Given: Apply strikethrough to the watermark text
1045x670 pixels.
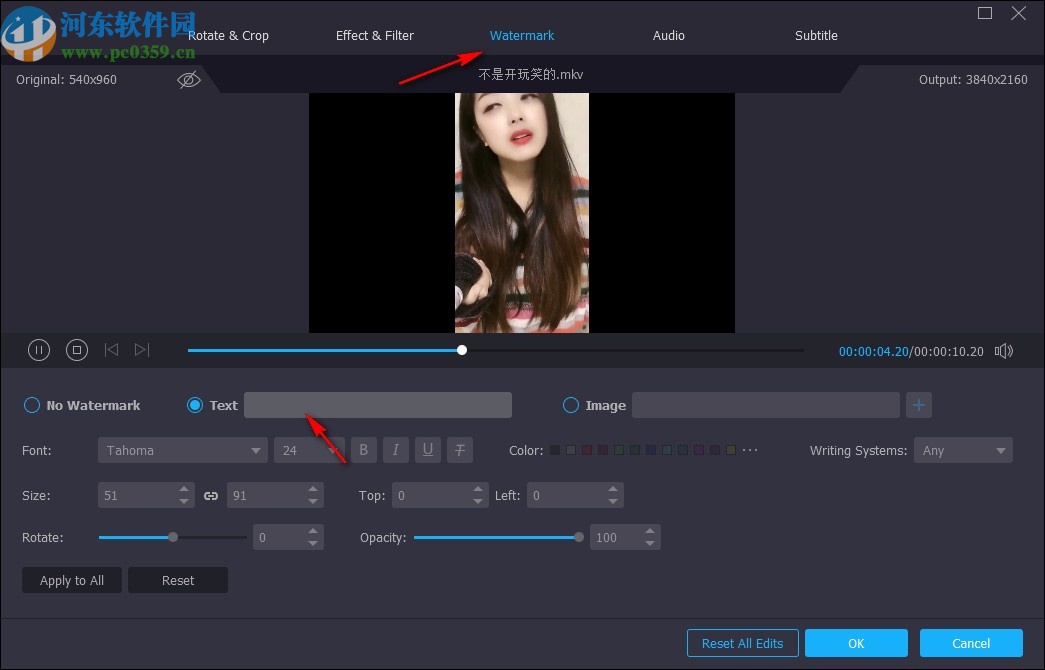Looking at the screenshot, I should pos(460,450).
